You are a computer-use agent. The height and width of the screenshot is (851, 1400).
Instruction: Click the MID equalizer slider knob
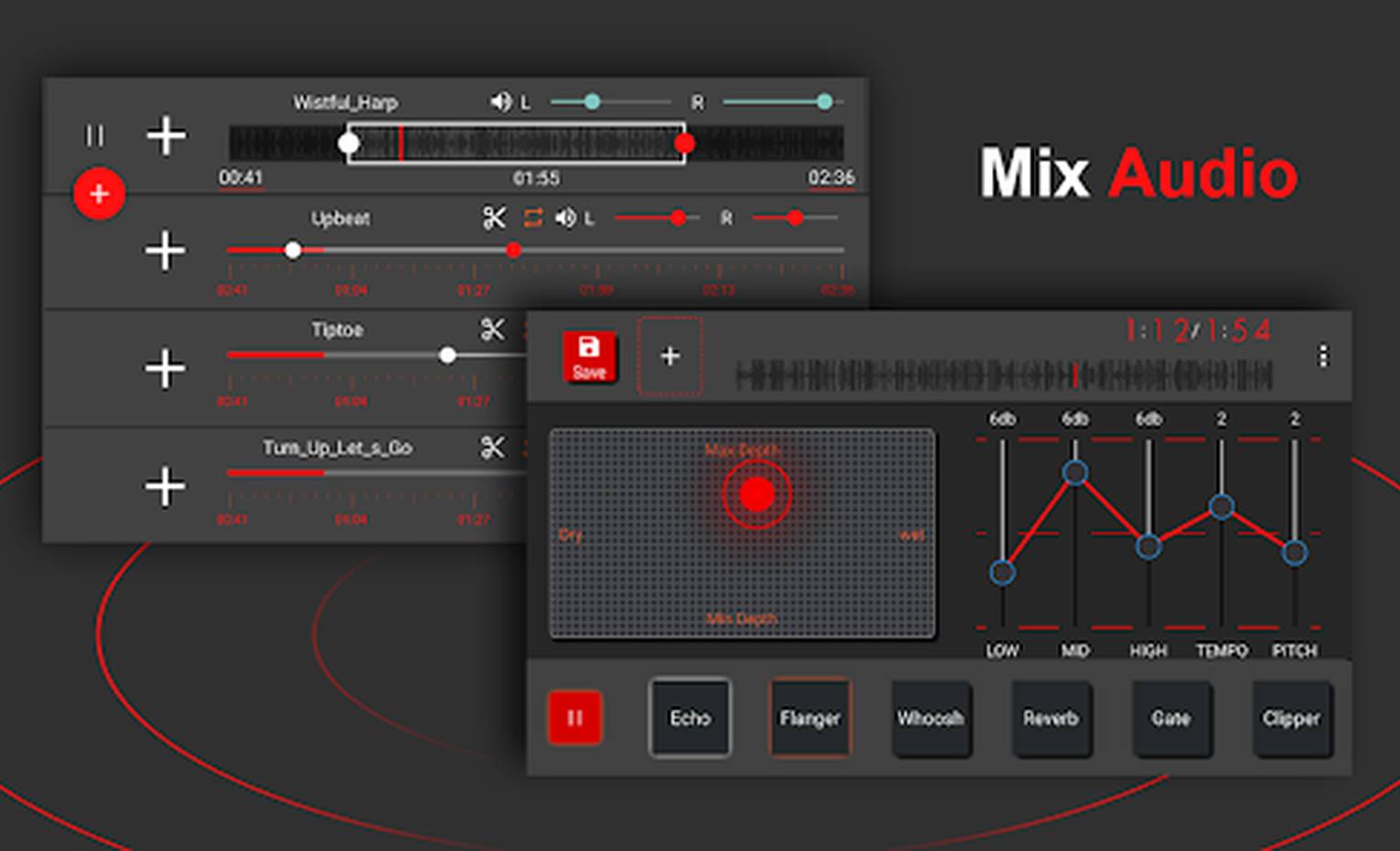[1075, 472]
